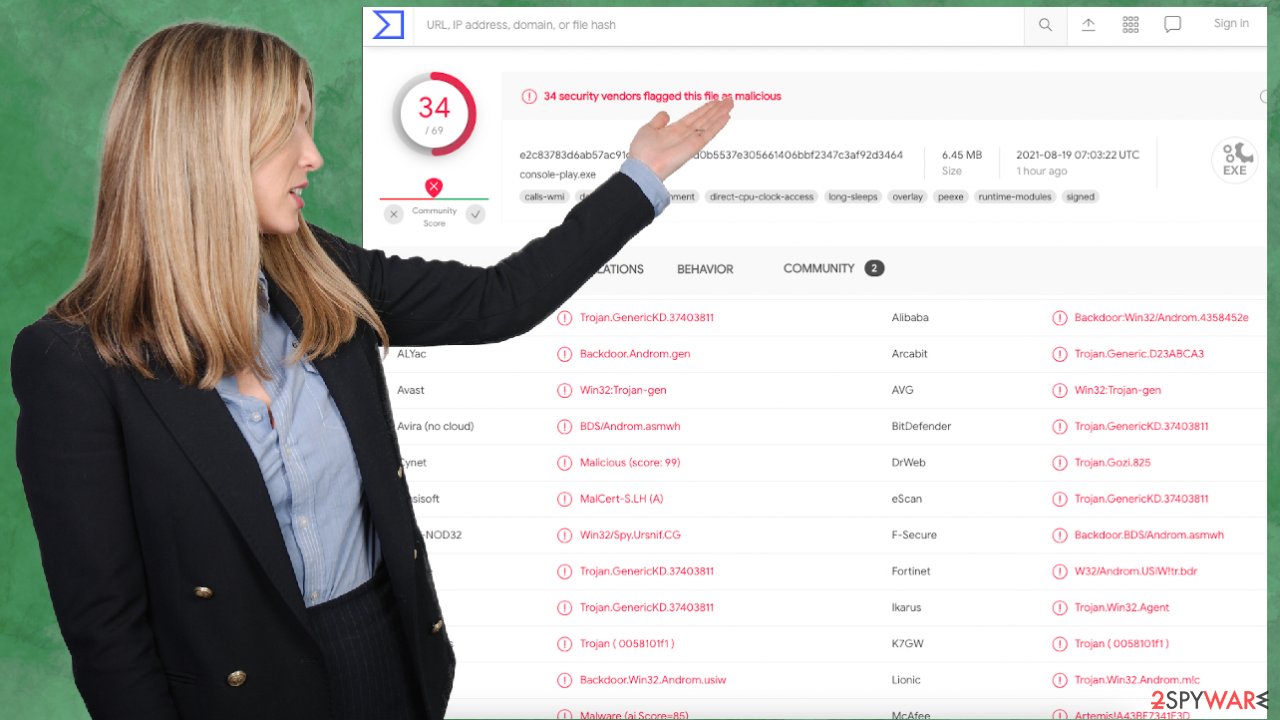The image size is (1280, 720).
Task: Vote file as malicious with X button
Action: pos(393,214)
